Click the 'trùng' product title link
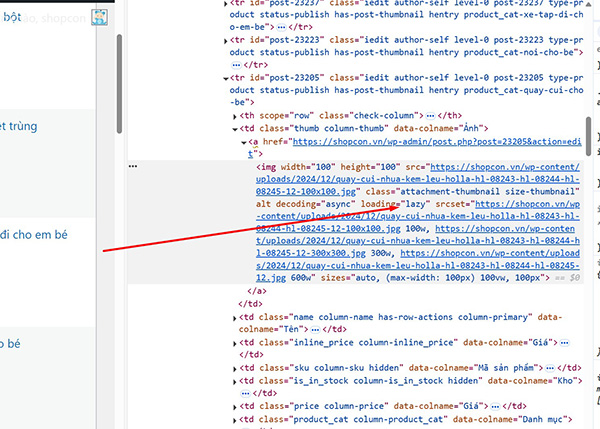600x429 pixels. click(19, 126)
